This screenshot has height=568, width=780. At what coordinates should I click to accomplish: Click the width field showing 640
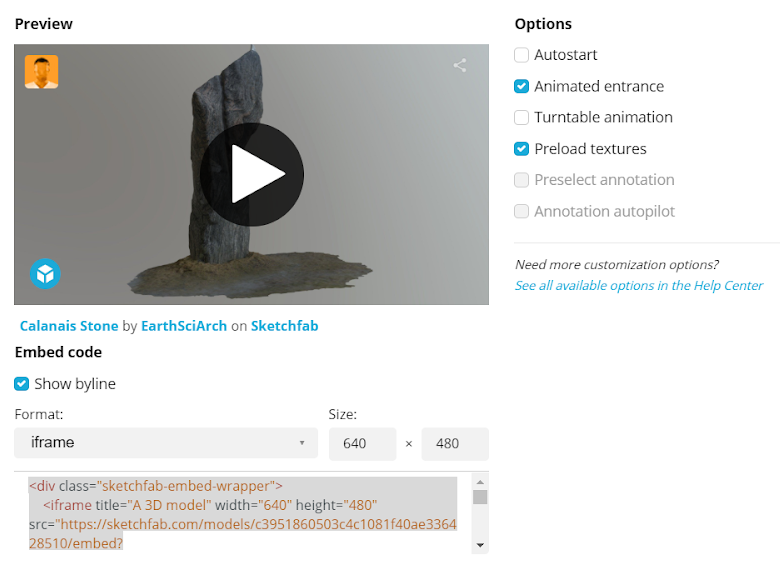[x=362, y=443]
